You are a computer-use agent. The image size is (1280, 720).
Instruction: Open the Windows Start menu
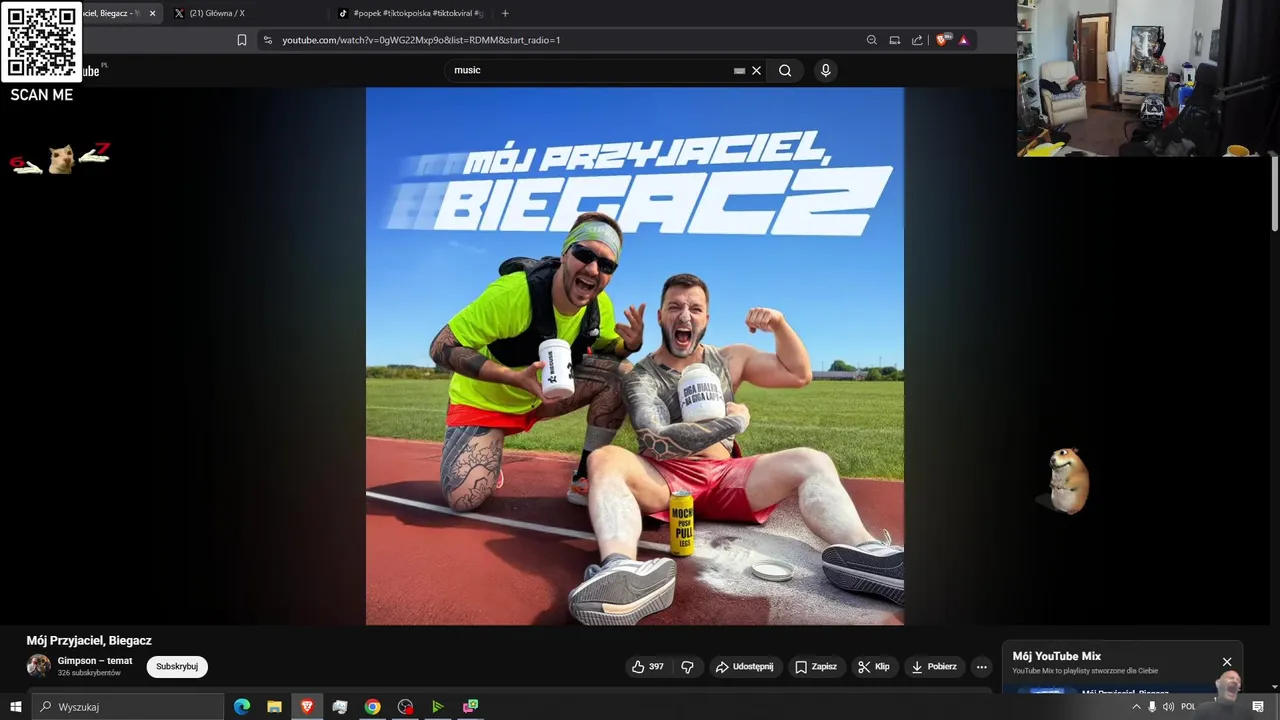pyautogui.click(x=15, y=707)
